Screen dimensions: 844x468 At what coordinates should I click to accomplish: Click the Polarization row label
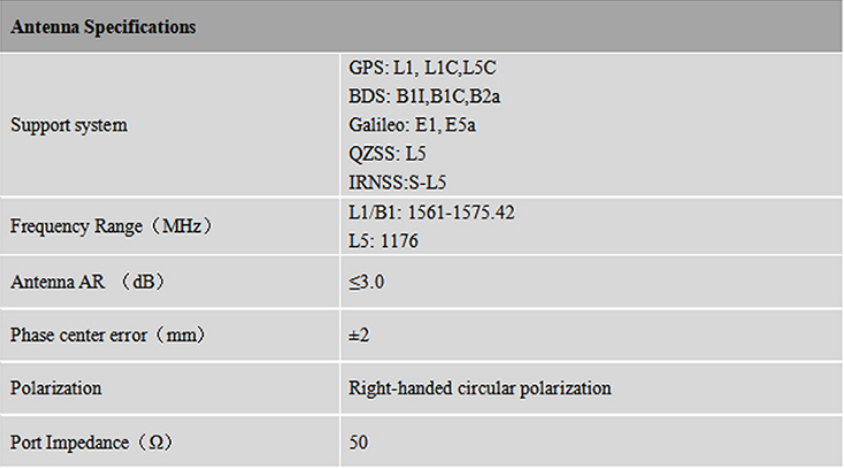click(x=56, y=387)
